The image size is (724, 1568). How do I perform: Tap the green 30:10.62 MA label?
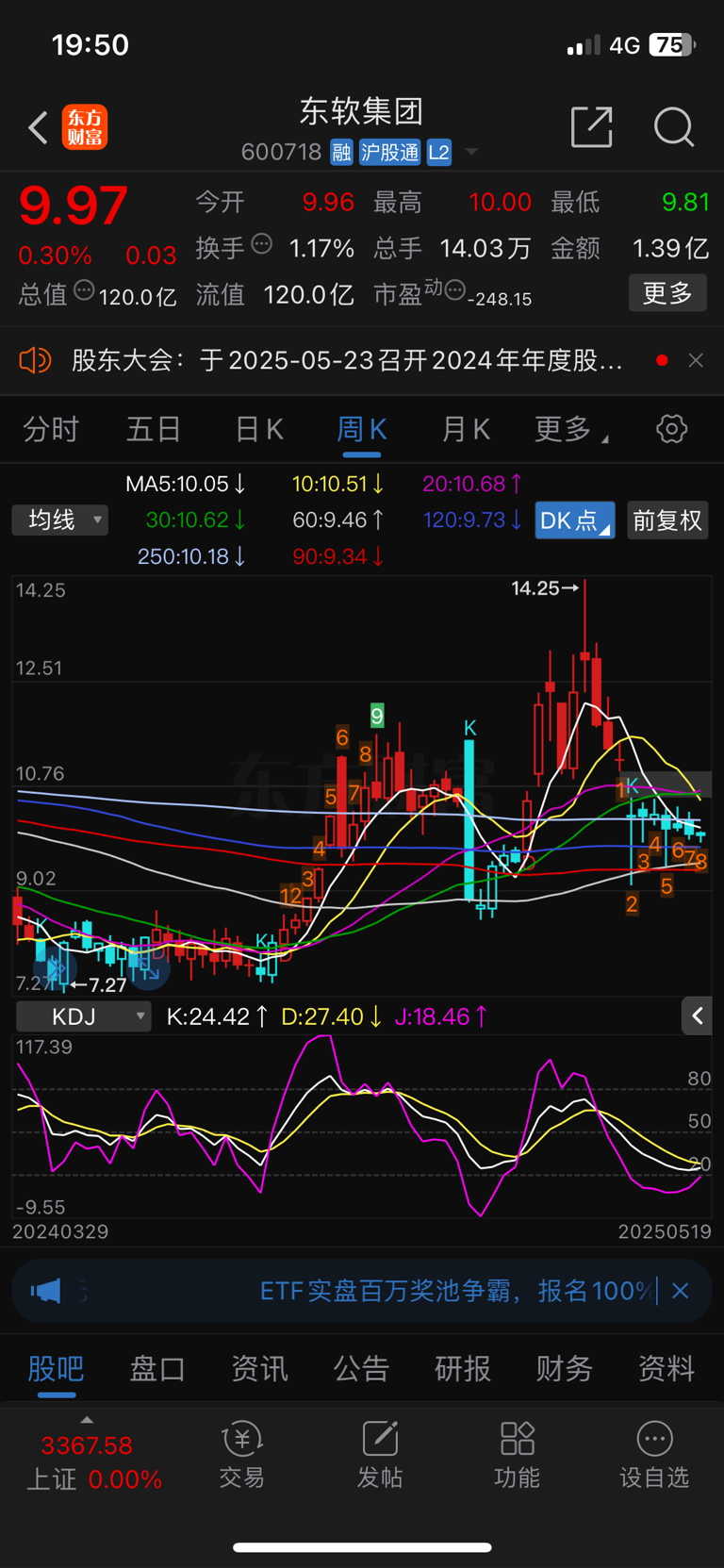pyautogui.click(x=196, y=520)
